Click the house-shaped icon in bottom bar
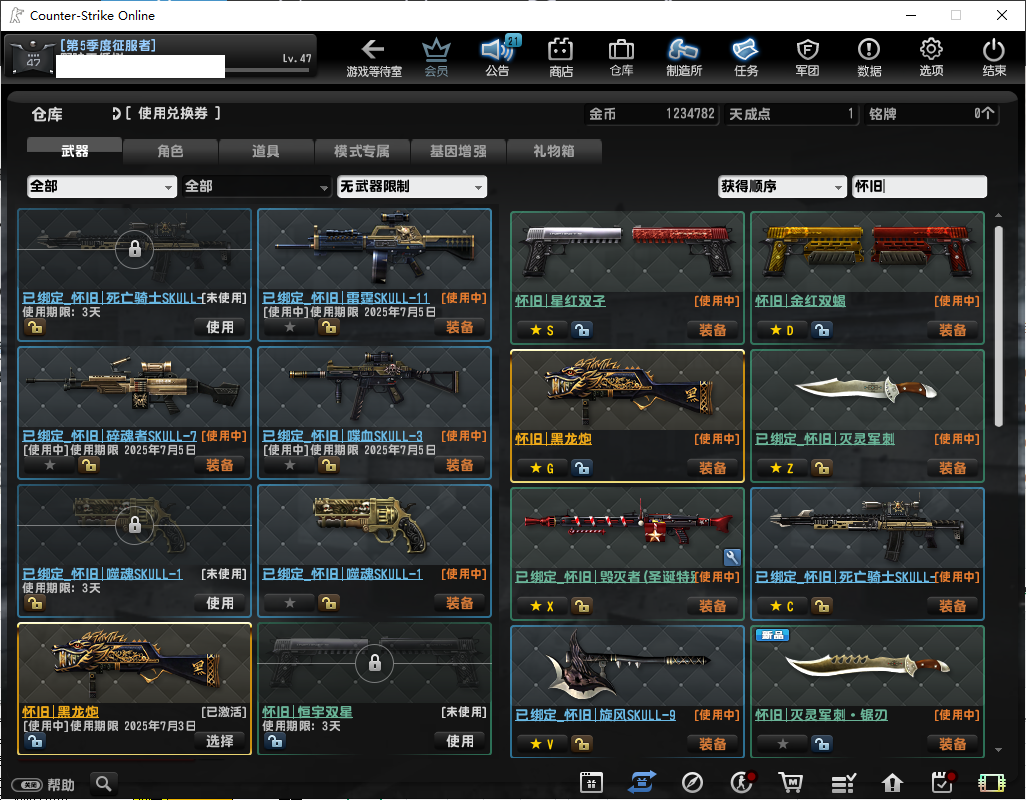The image size is (1026, 800). click(892, 782)
